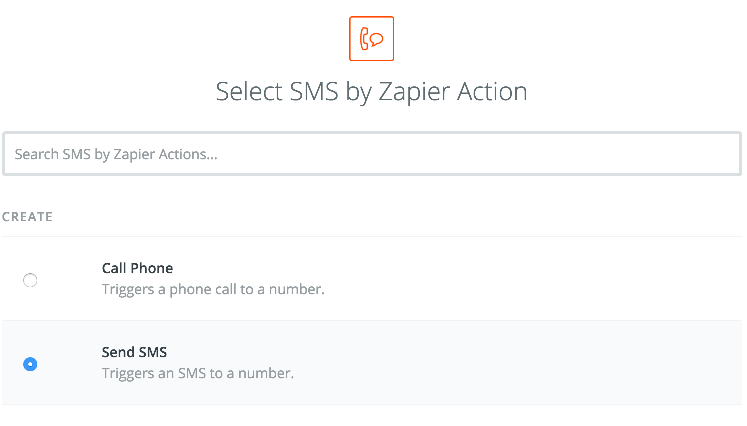Focus the Search SMS by Zapier Actions field
Image resolution: width=747 pixels, height=426 pixels.
click(372, 154)
